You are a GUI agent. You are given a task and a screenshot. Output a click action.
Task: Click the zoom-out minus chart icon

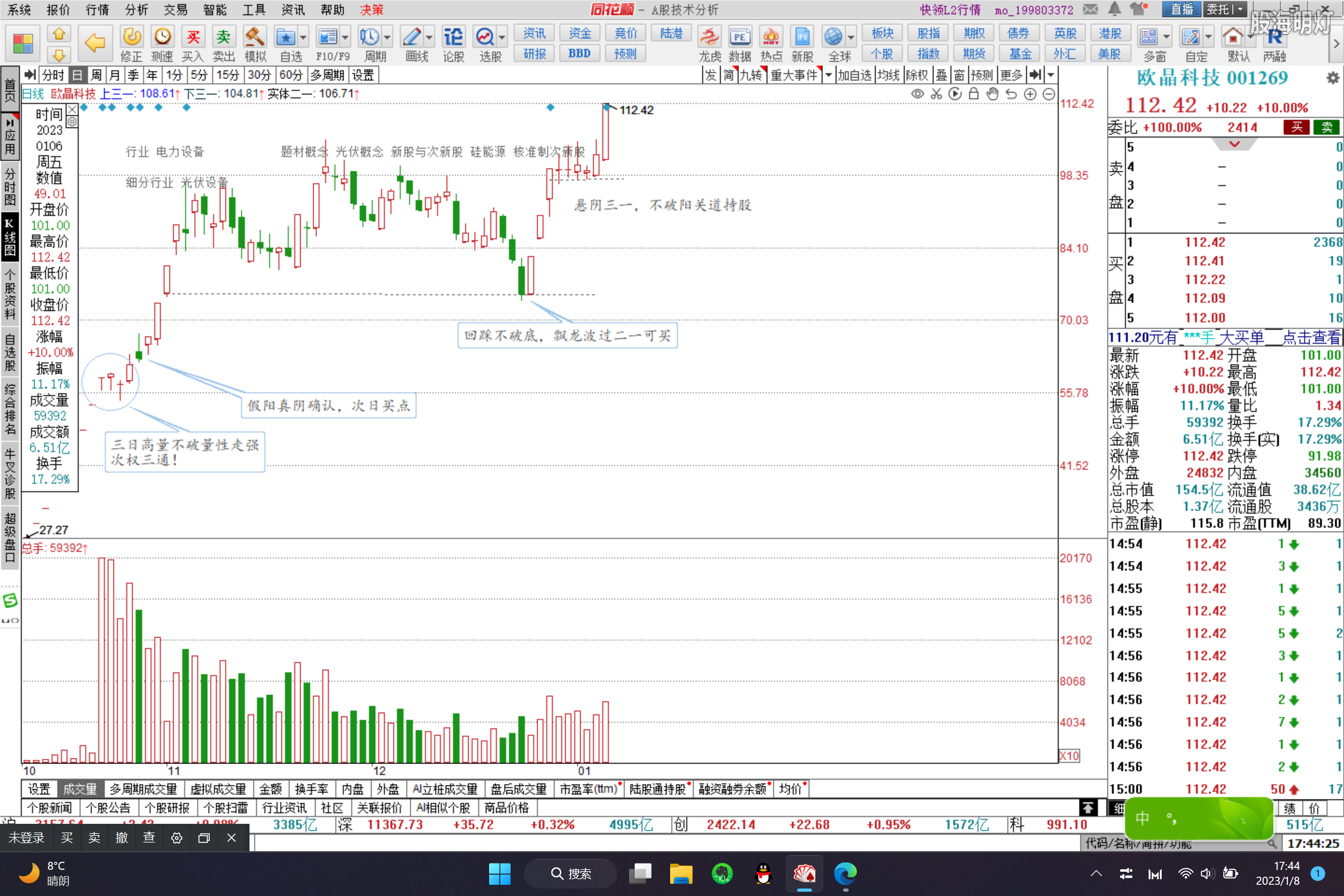1048,94
